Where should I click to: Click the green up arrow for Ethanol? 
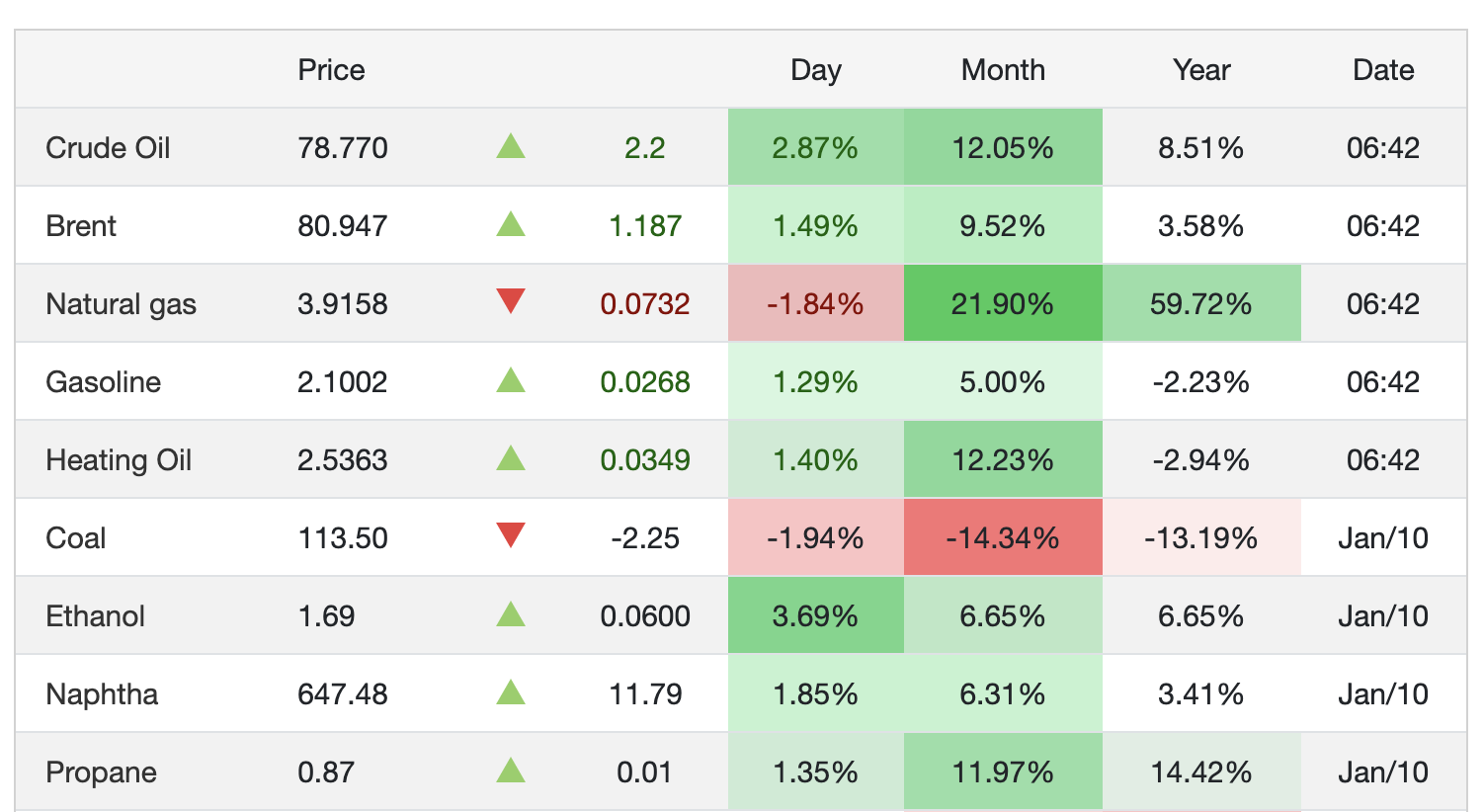pos(511,614)
